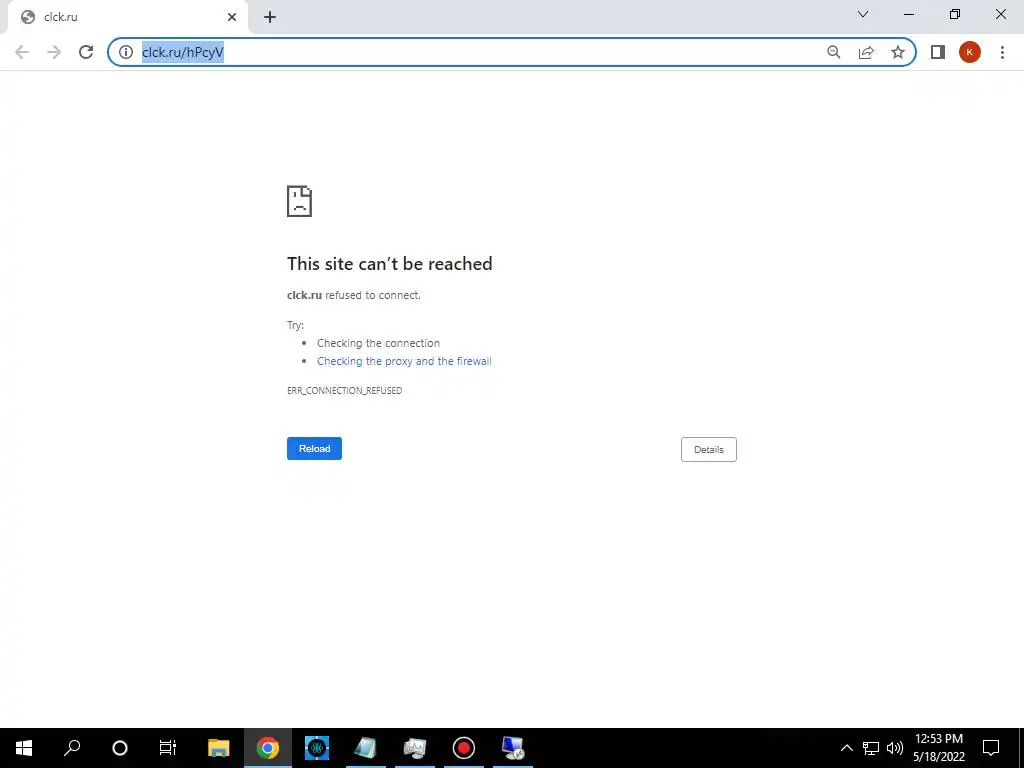Open the remote desktop app on taskbar
The height and width of the screenshot is (768, 1024).
tap(513, 748)
